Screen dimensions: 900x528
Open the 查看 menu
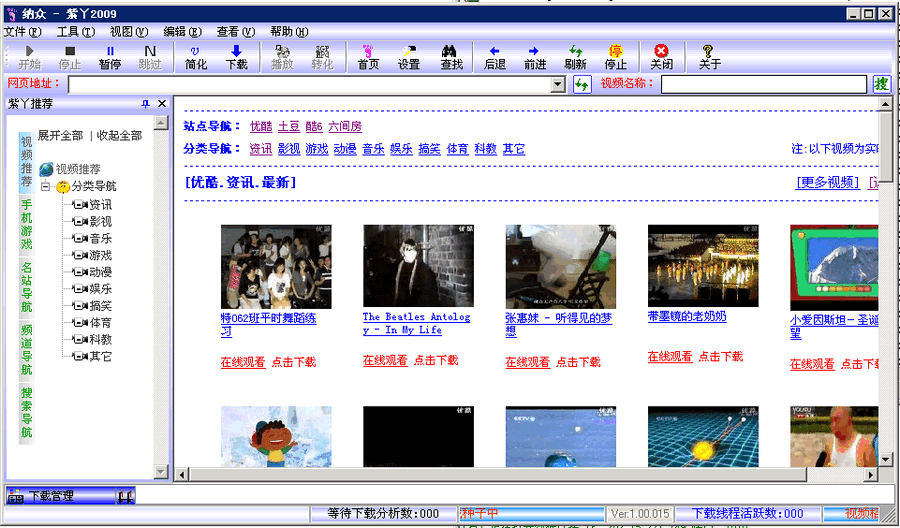(235, 32)
